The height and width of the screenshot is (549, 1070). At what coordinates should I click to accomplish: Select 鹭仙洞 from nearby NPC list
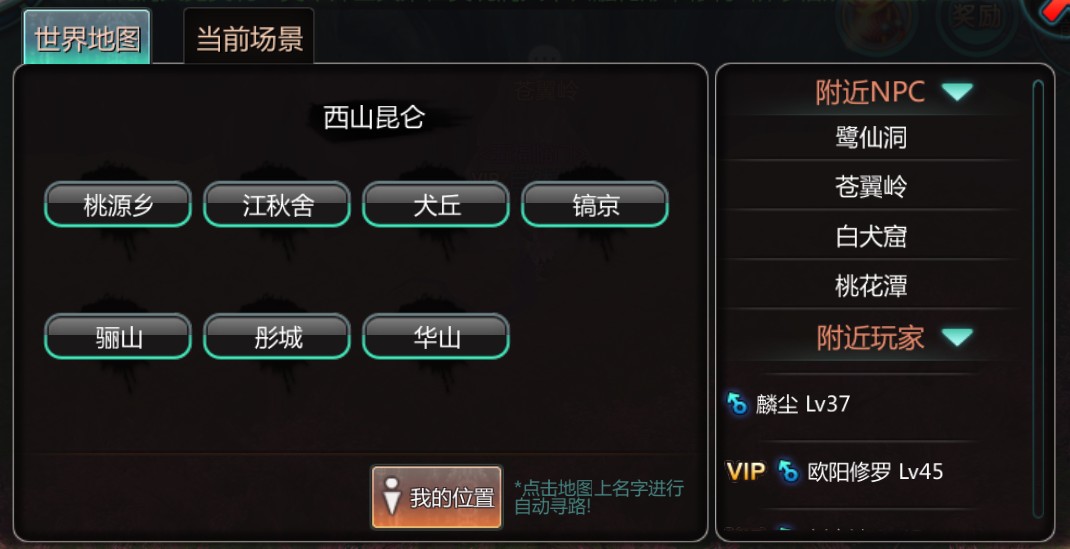pyautogui.click(x=871, y=137)
